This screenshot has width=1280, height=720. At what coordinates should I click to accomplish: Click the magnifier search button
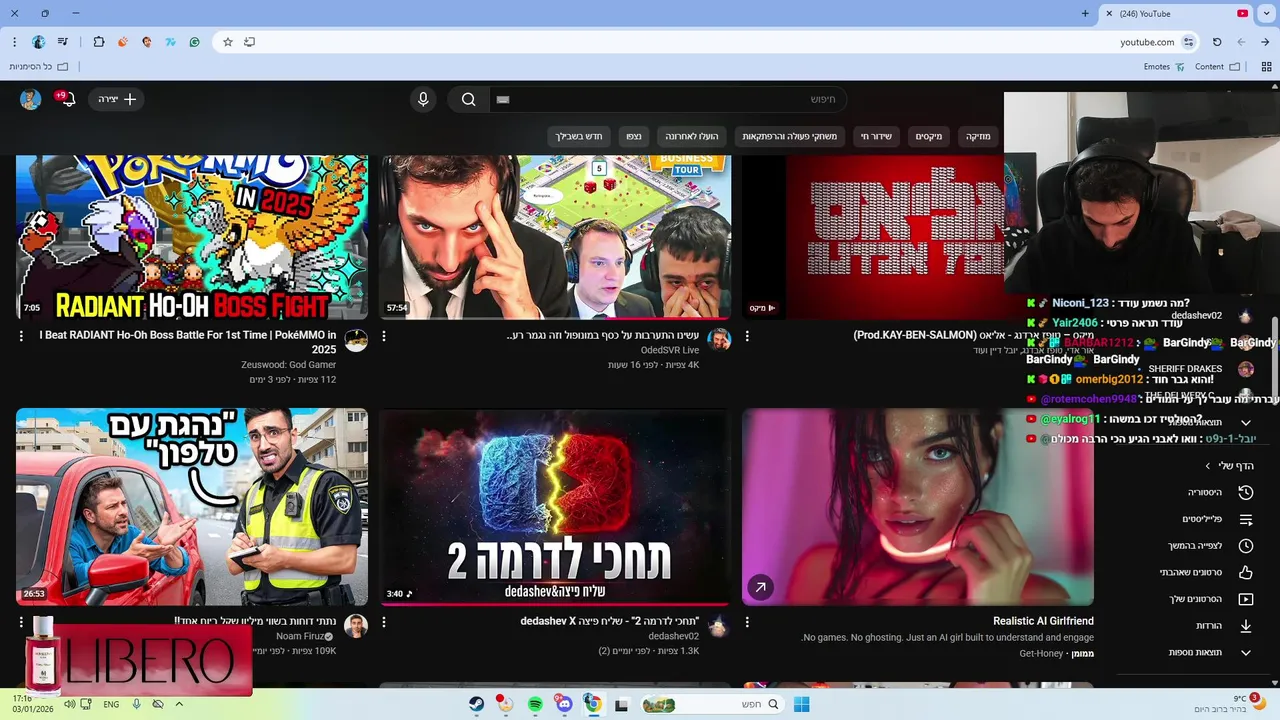[x=468, y=99]
